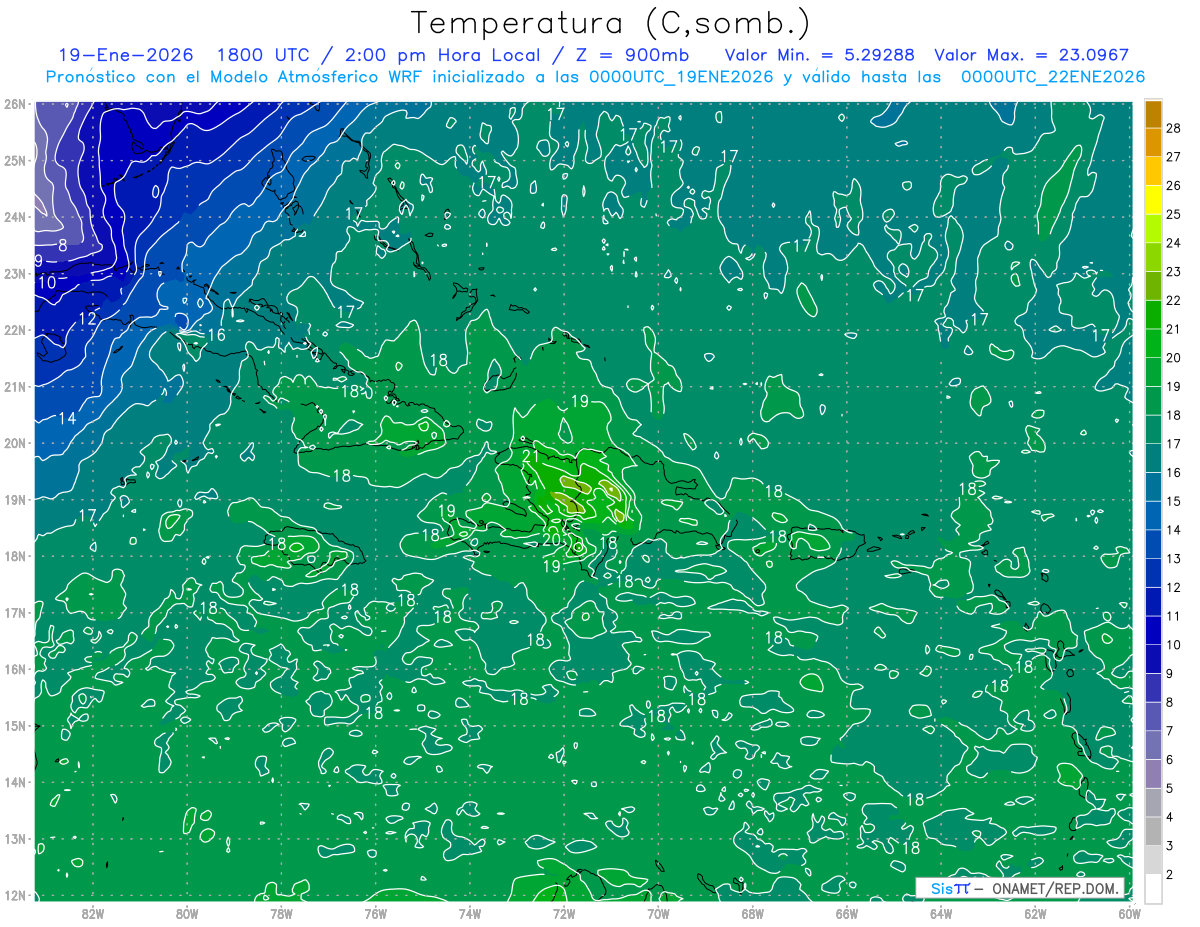Click the '13N' latitude axis label
Screen dimensions: 1200x927
click(x=15, y=838)
